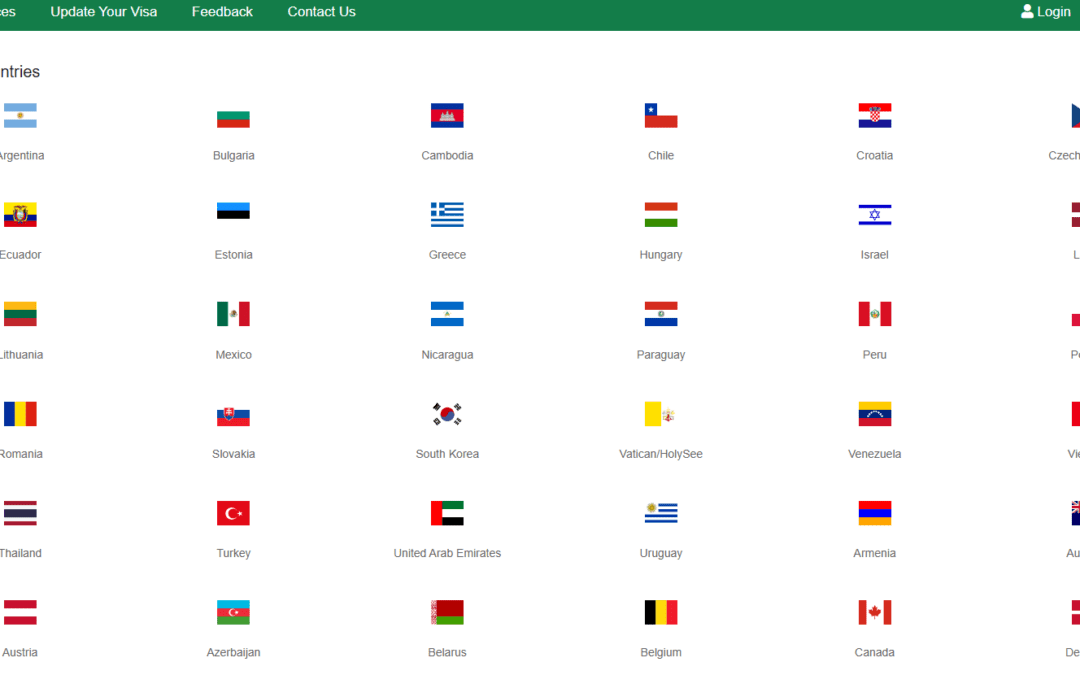This screenshot has width=1080, height=675.
Task: Open the Canada name link
Action: 875,652
